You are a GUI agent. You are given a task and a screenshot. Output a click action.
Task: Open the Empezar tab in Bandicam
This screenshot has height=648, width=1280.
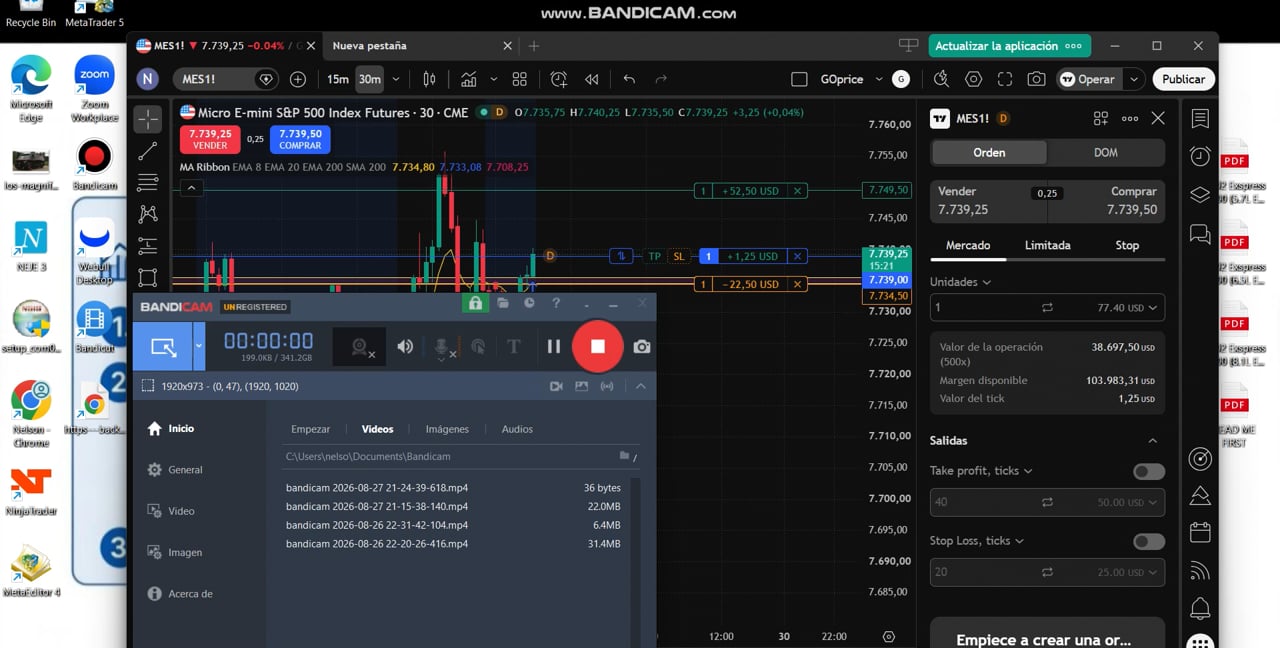310,429
